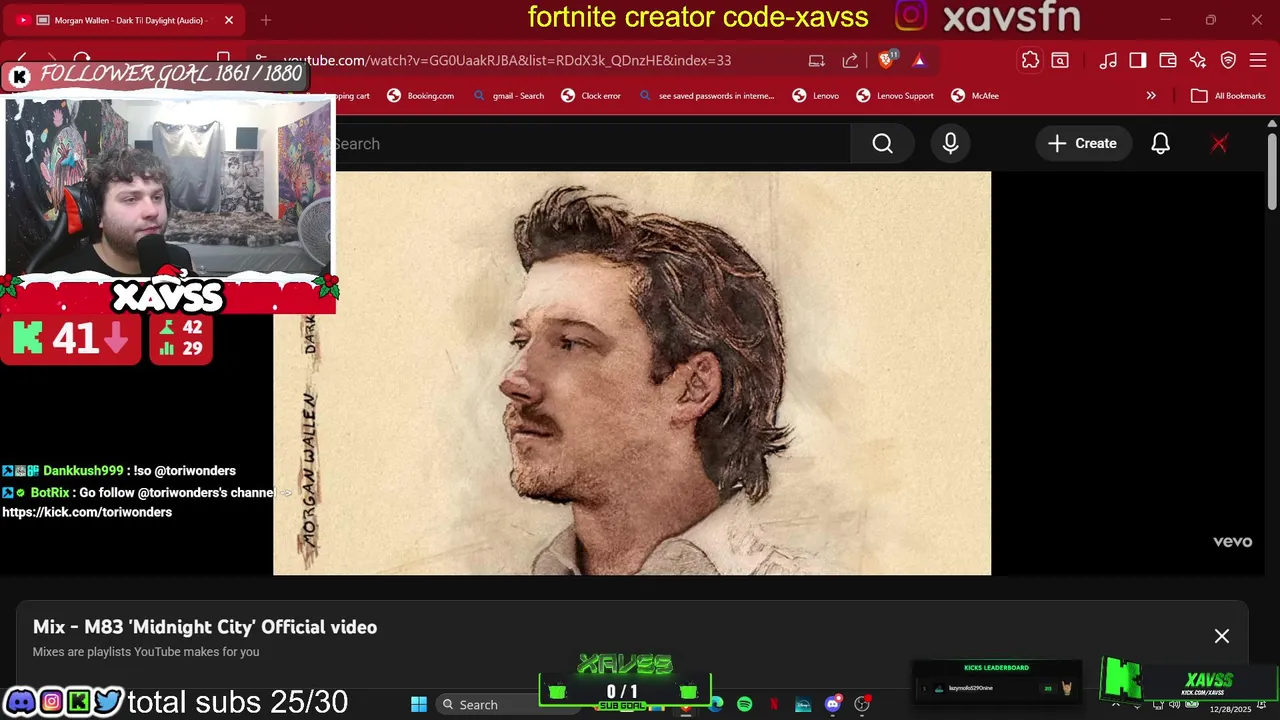The height and width of the screenshot is (720, 1280).
Task: Click the Morgan Wallen video player
Action: coord(632,373)
